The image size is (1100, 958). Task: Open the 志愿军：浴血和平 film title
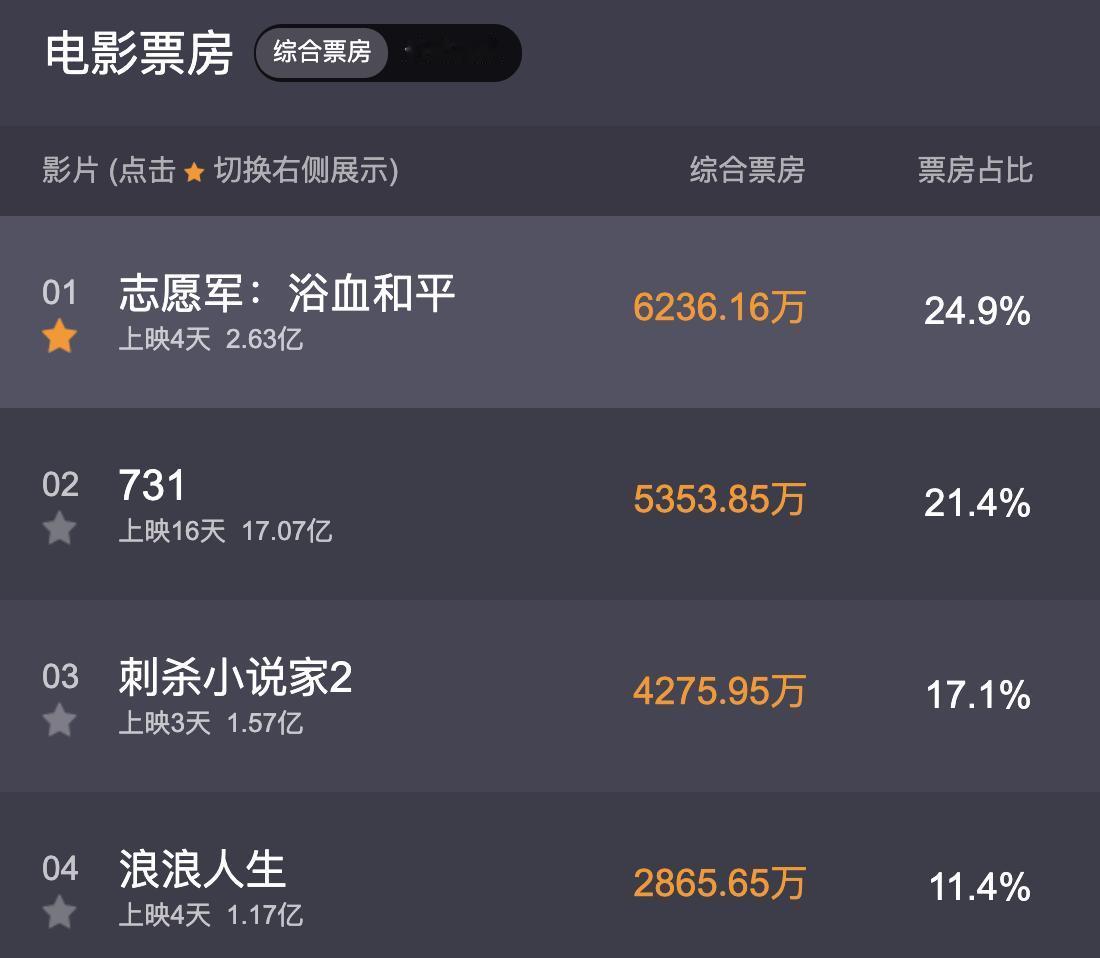287,294
